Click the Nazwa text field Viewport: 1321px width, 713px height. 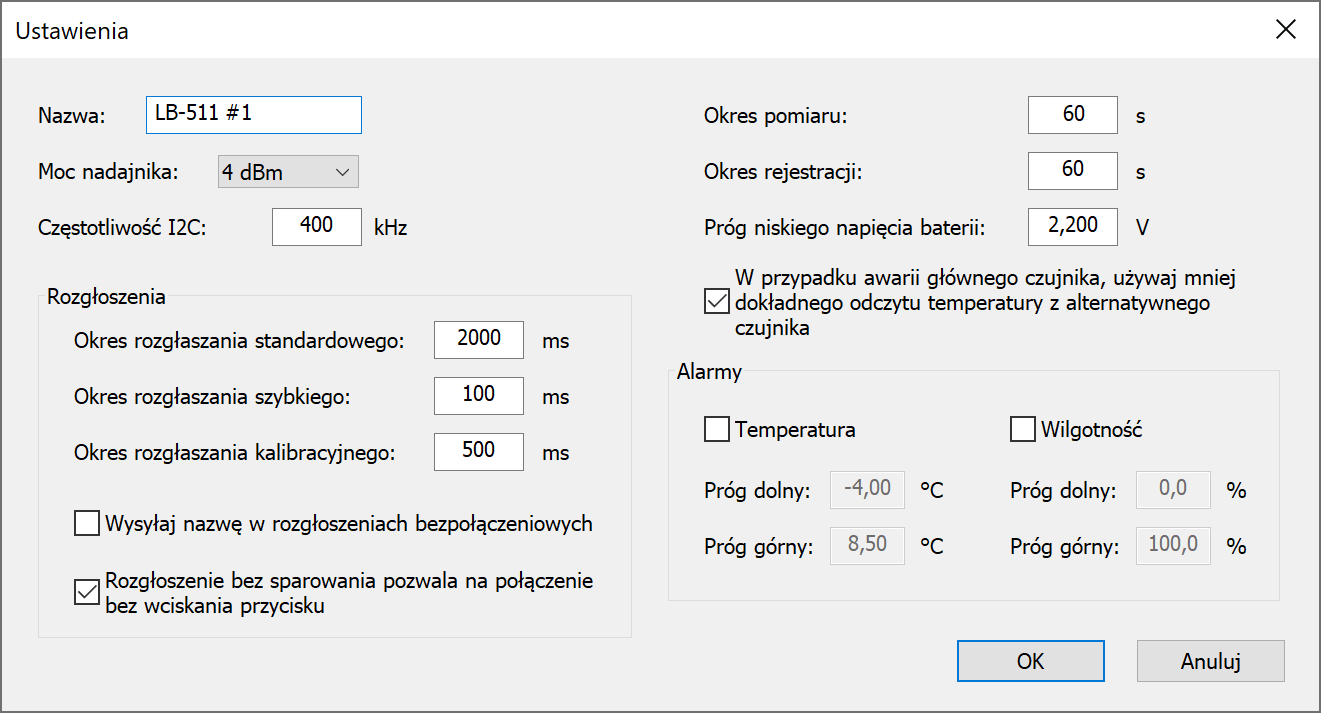253,115
